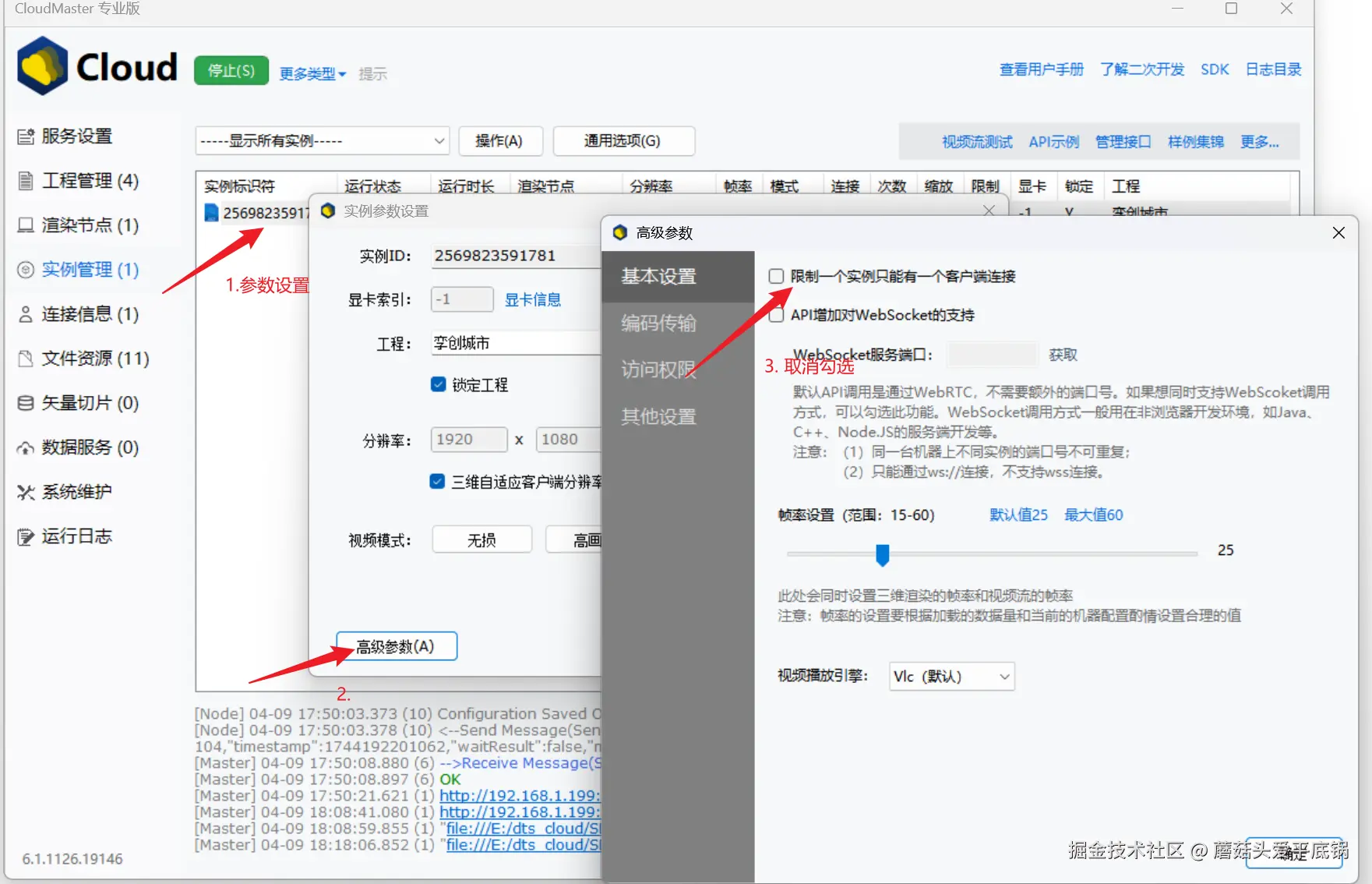Click the WebSocket服务端口 input field
The width and height of the screenshot is (1372, 884).
click(993, 355)
